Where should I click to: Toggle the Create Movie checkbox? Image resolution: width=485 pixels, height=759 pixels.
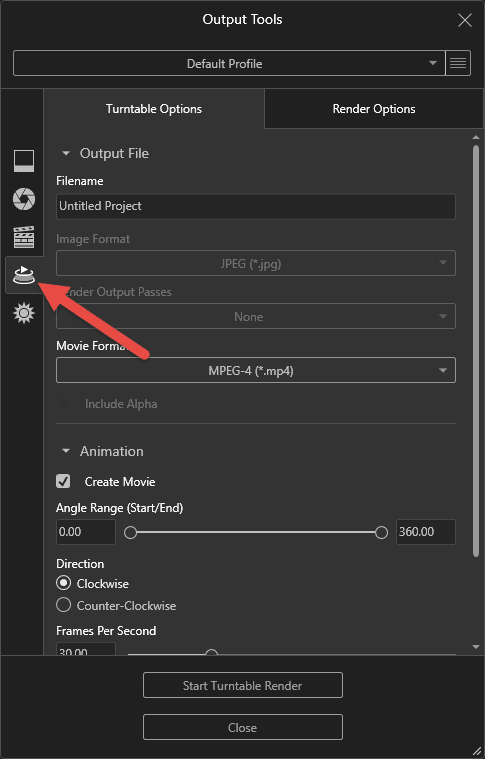tap(63, 481)
